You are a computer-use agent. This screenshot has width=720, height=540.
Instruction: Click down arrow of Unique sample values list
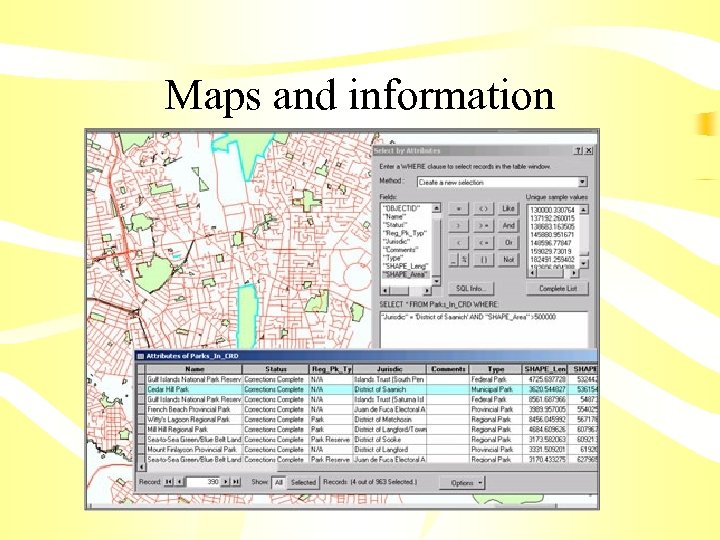pos(584,264)
